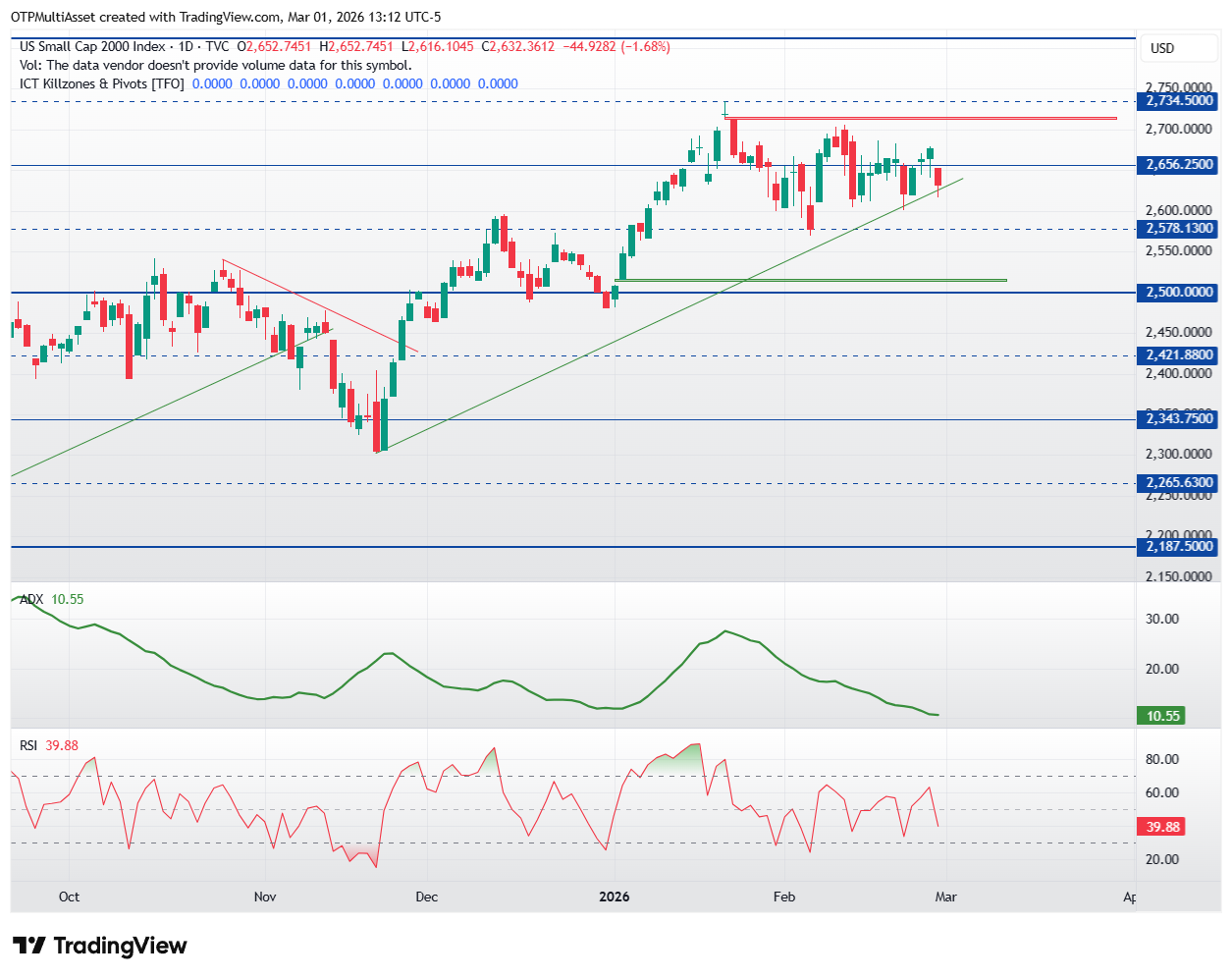Click the red RSI 39.88 value tag
This screenshot has height=979, width=1232.
1162,827
